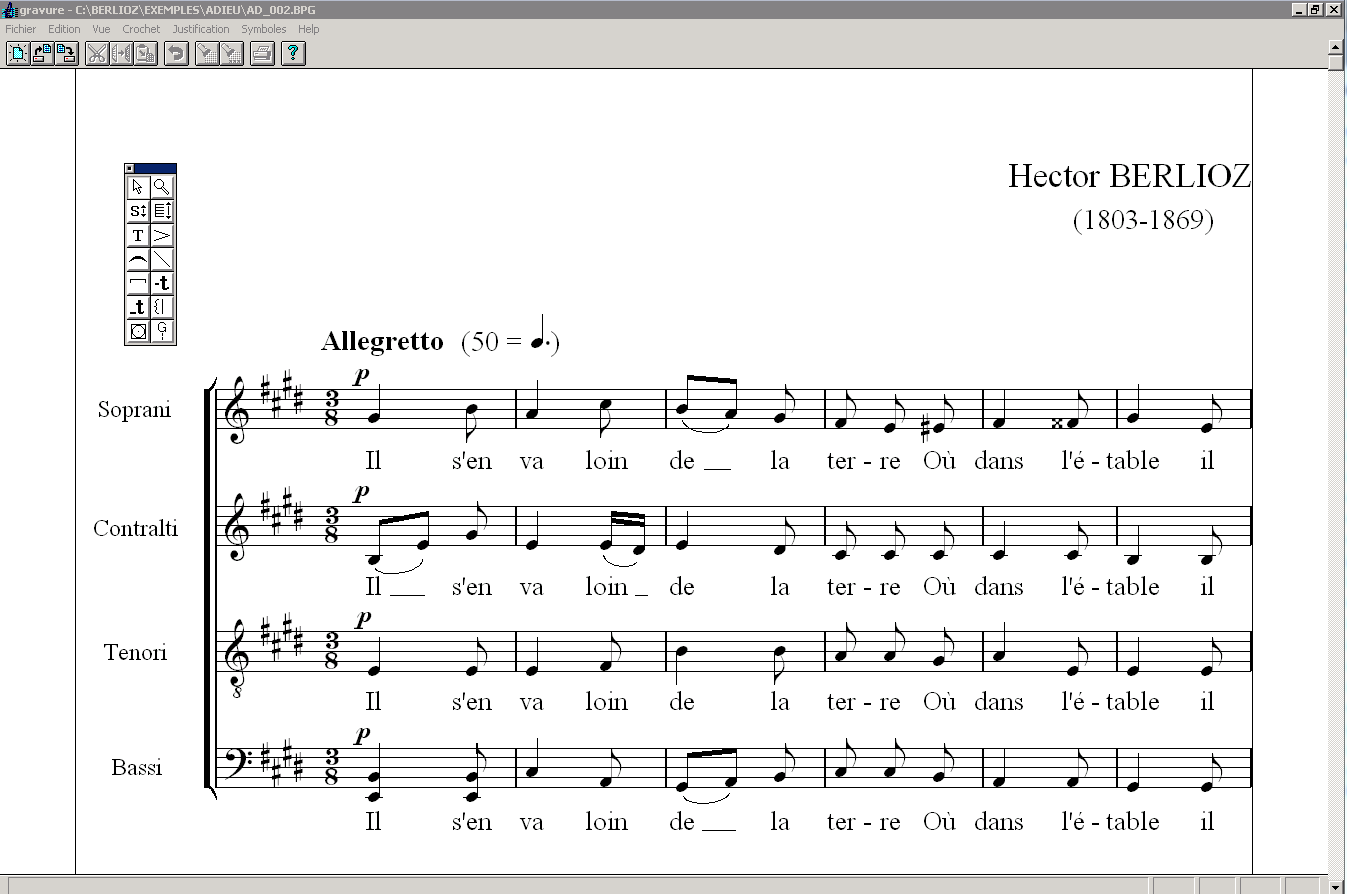Click the save file toolbar icon

click(x=66, y=53)
